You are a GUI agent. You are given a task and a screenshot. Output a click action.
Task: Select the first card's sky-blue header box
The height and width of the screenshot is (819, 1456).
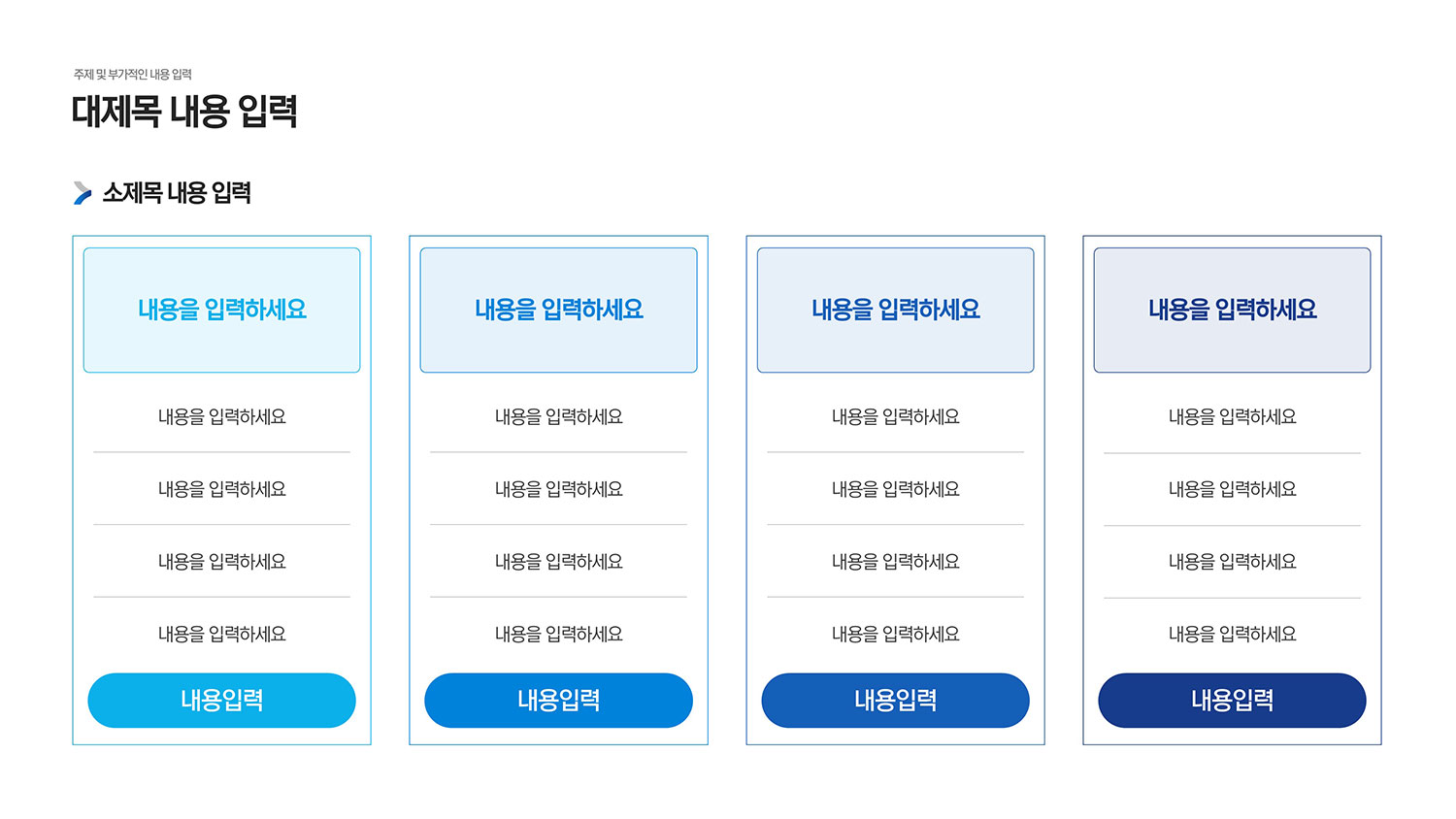[x=221, y=310]
